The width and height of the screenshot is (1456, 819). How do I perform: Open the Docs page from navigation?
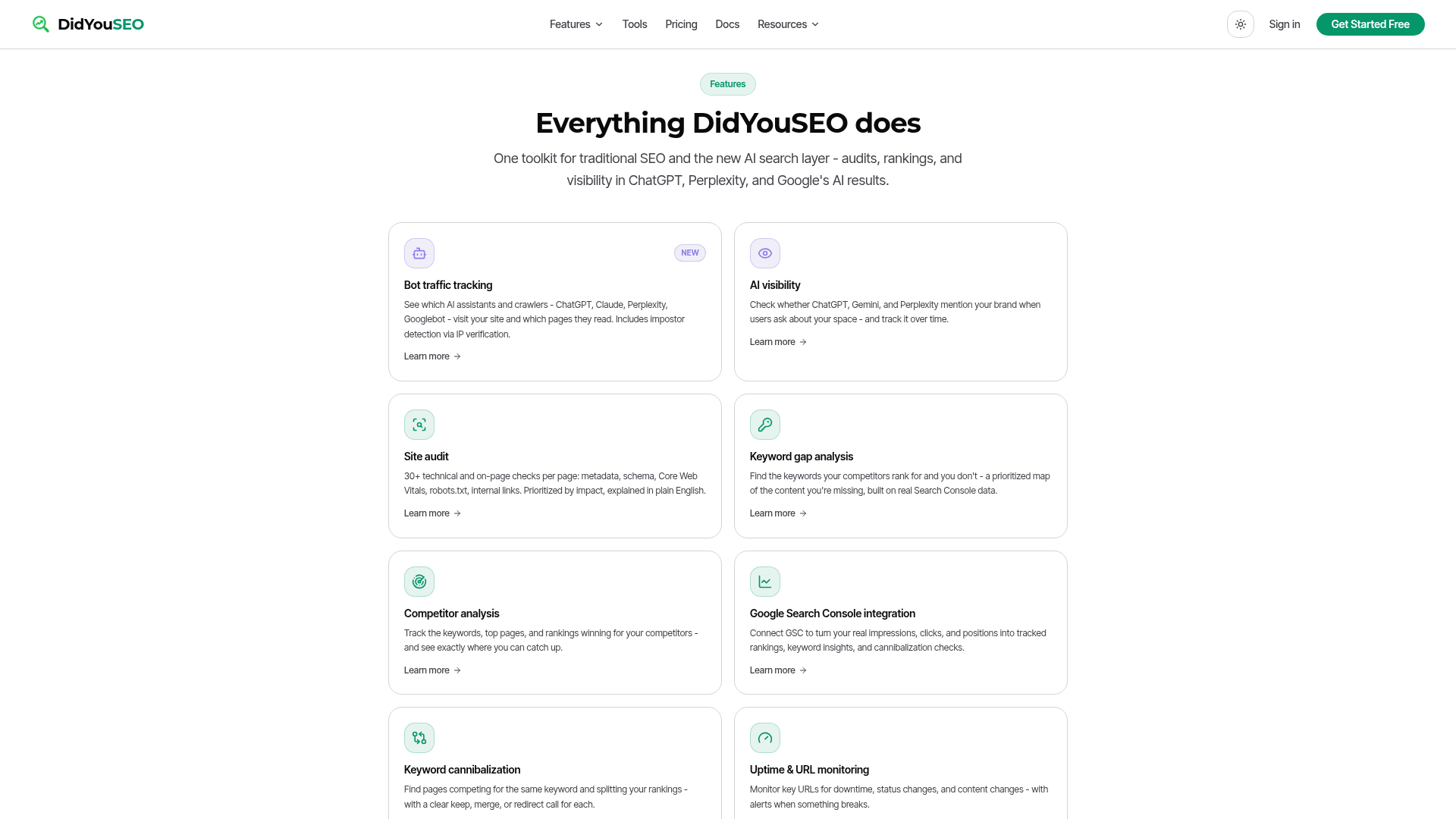click(x=727, y=24)
